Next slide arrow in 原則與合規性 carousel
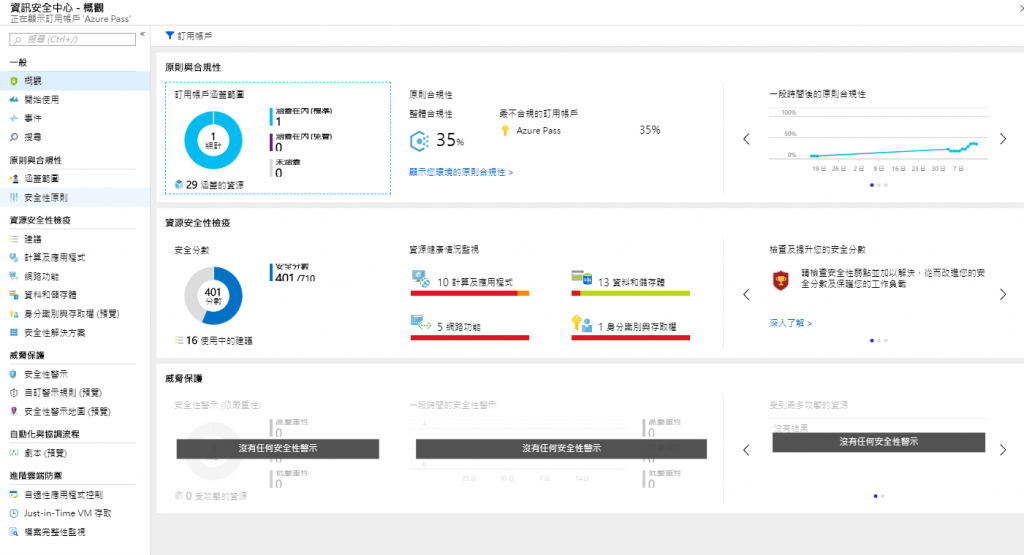The image size is (1024, 555). point(1003,139)
